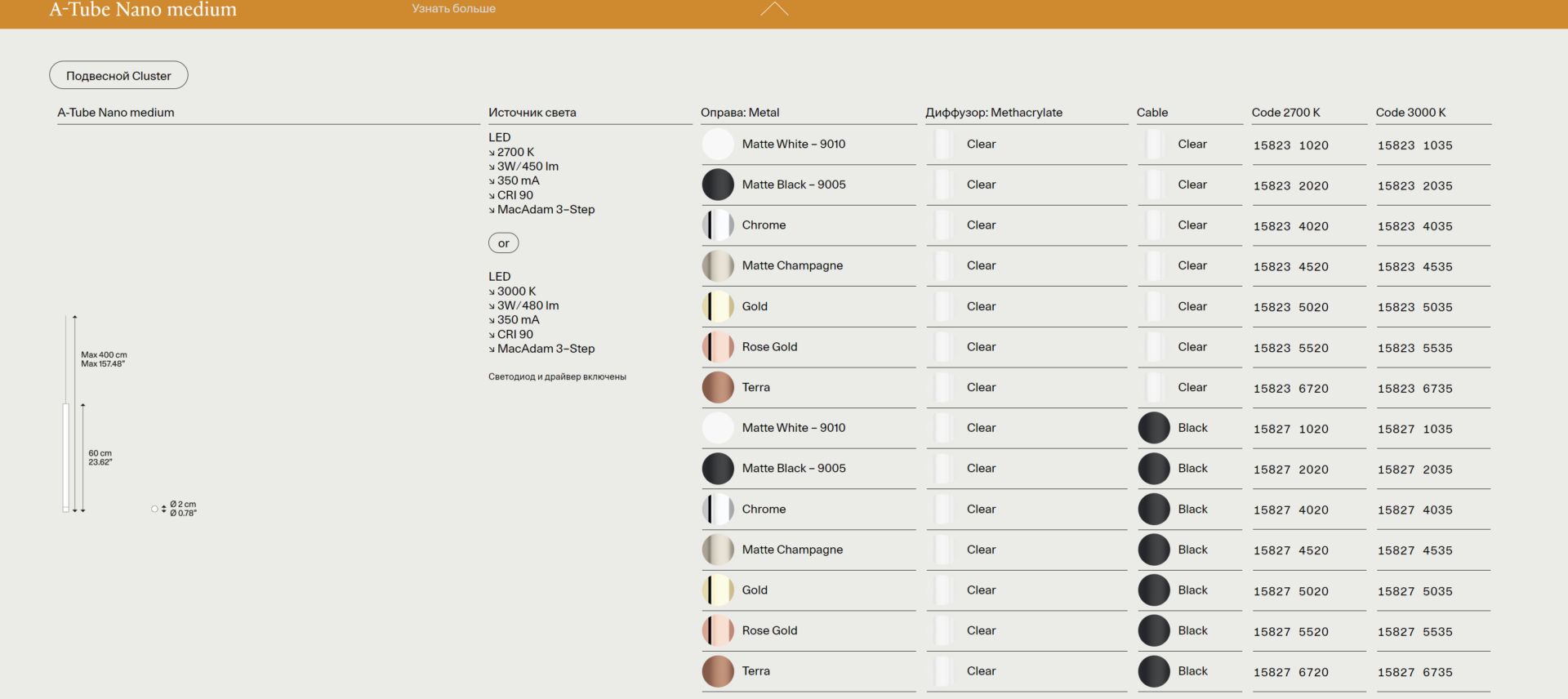Viewport: 1568px width, 699px height.
Task: Select Matte Champagne icon in row 15823 4520
Action: pos(718,265)
